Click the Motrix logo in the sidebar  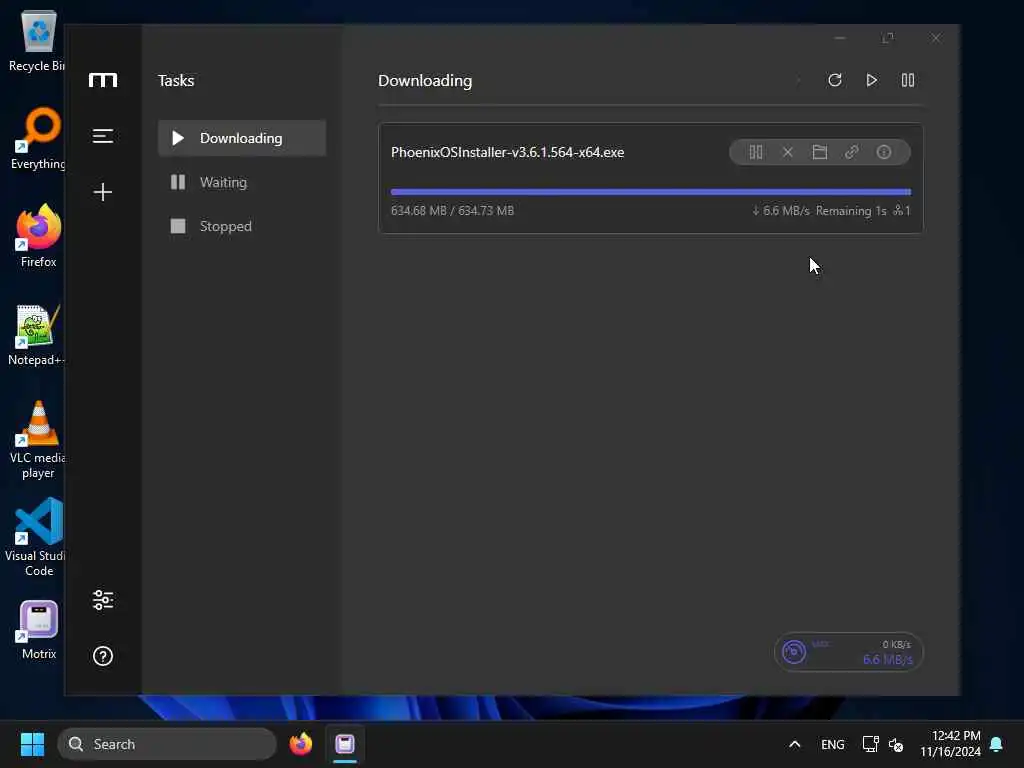pyautogui.click(x=103, y=80)
